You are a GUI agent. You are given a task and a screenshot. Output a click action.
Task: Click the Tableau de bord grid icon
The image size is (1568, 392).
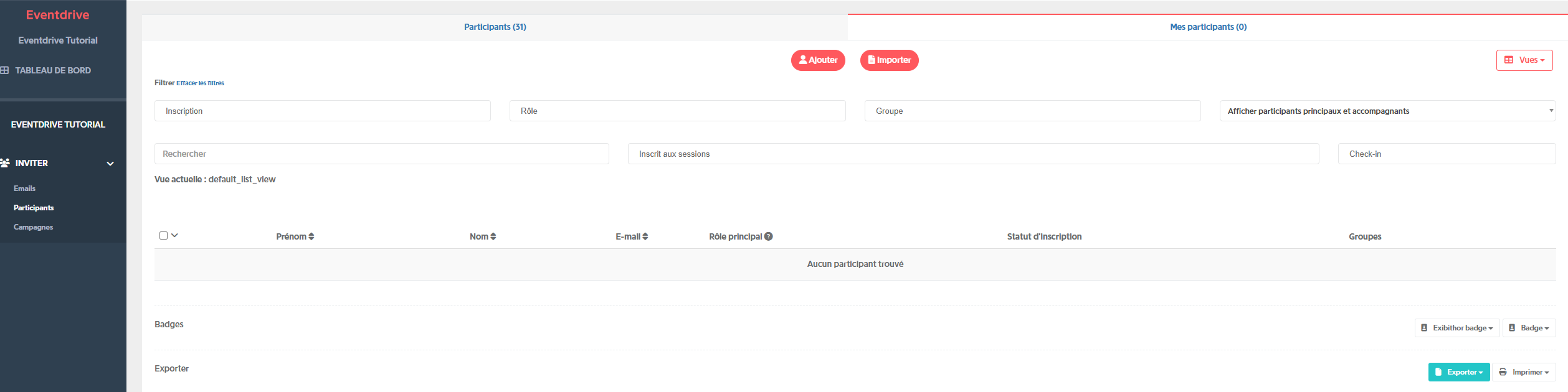[x=4, y=70]
